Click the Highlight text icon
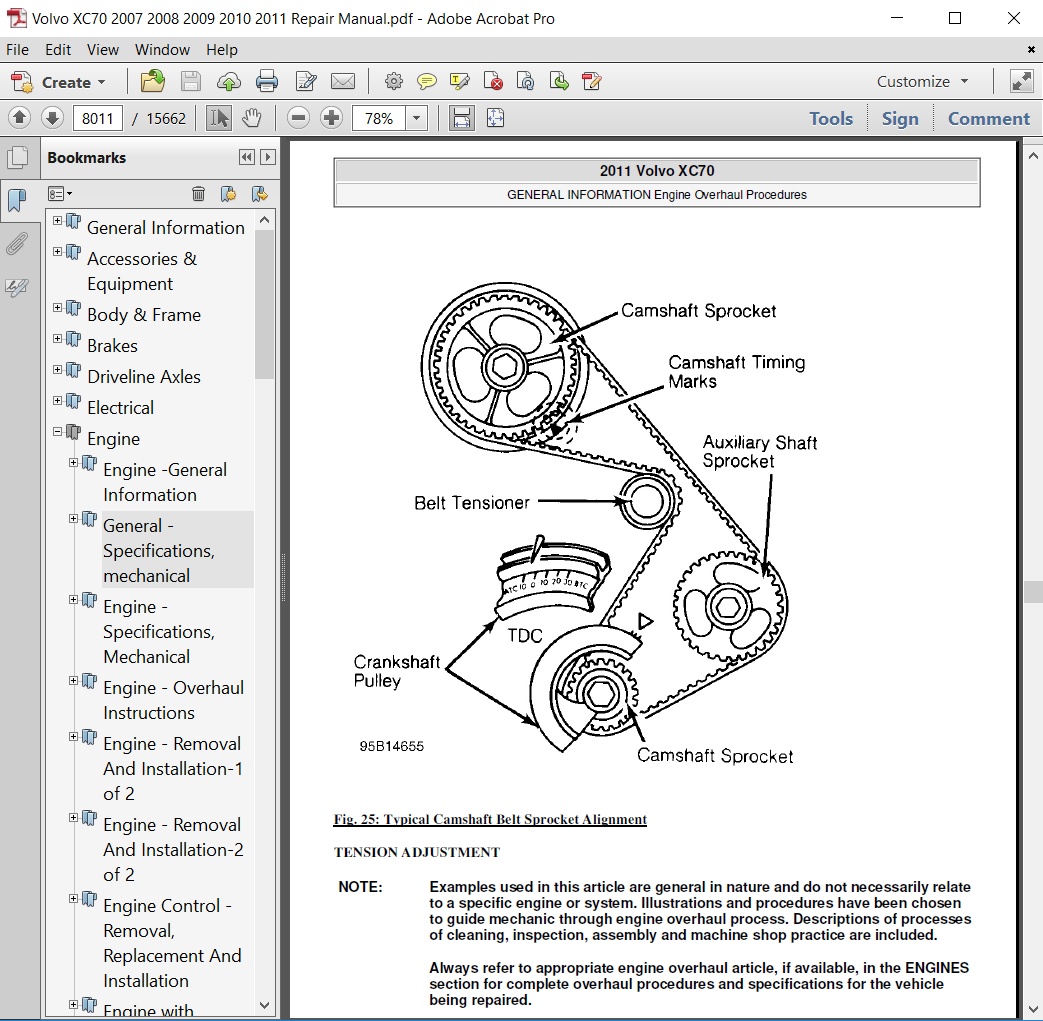The height and width of the screenshot is (1021, 1043). [x=460, y=81]
